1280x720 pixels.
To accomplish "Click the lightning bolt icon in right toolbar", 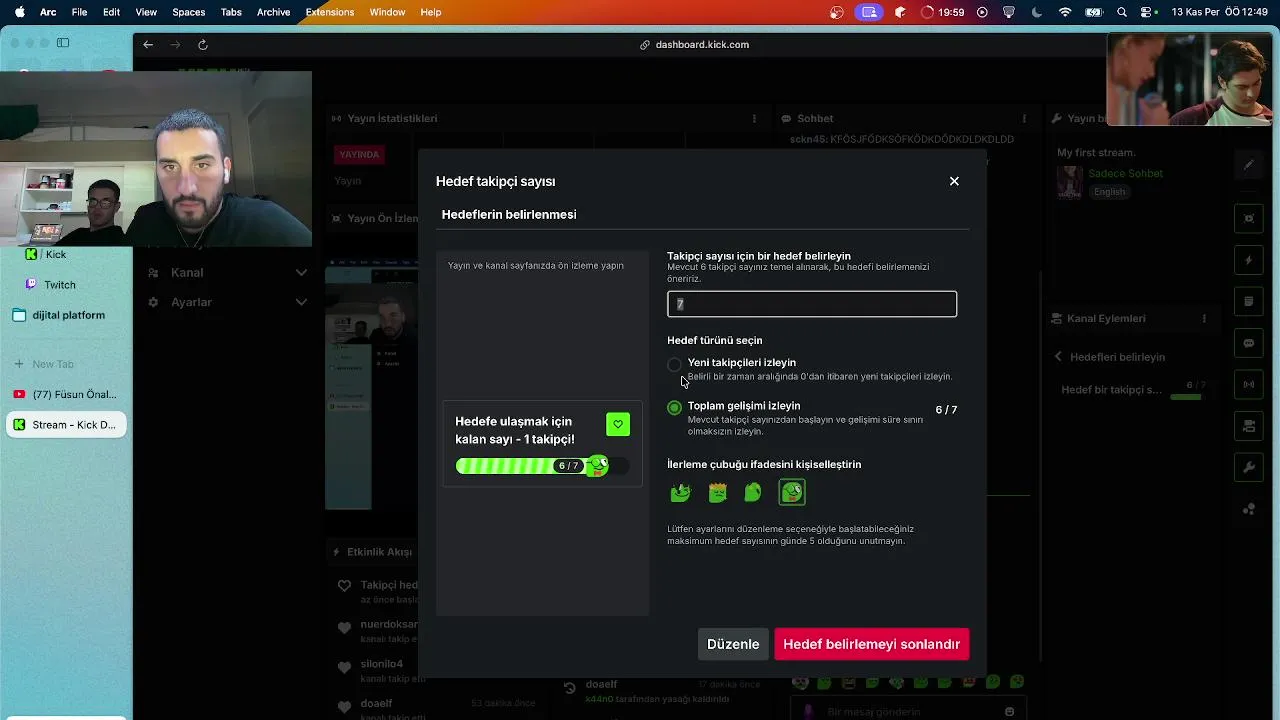I will click(x=1249, y=260).
